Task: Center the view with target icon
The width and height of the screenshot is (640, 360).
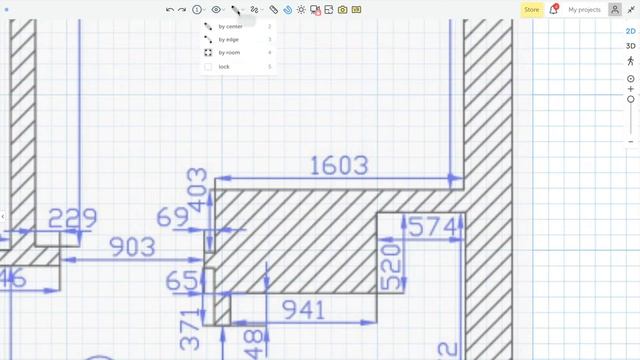Action: pyautogui.click(x=631, y=78)
